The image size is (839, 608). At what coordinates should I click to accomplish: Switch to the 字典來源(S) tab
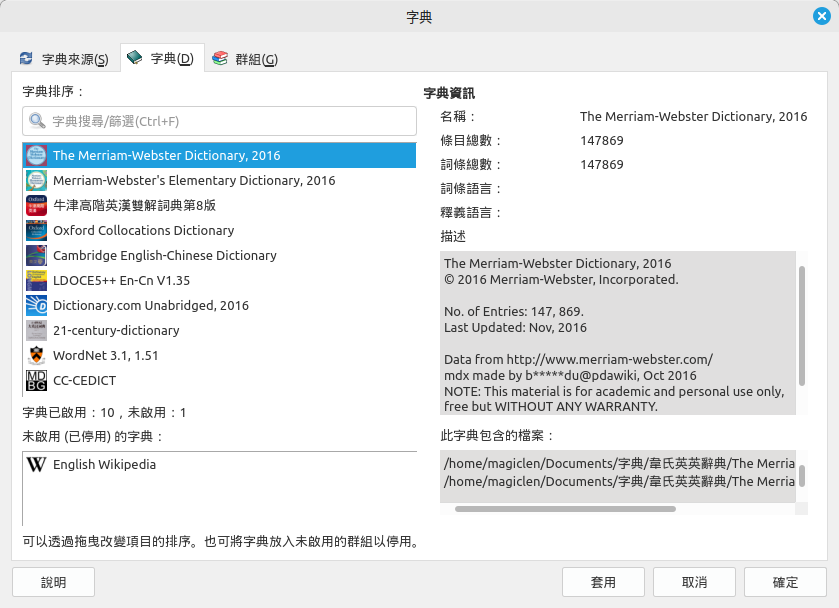64,58
